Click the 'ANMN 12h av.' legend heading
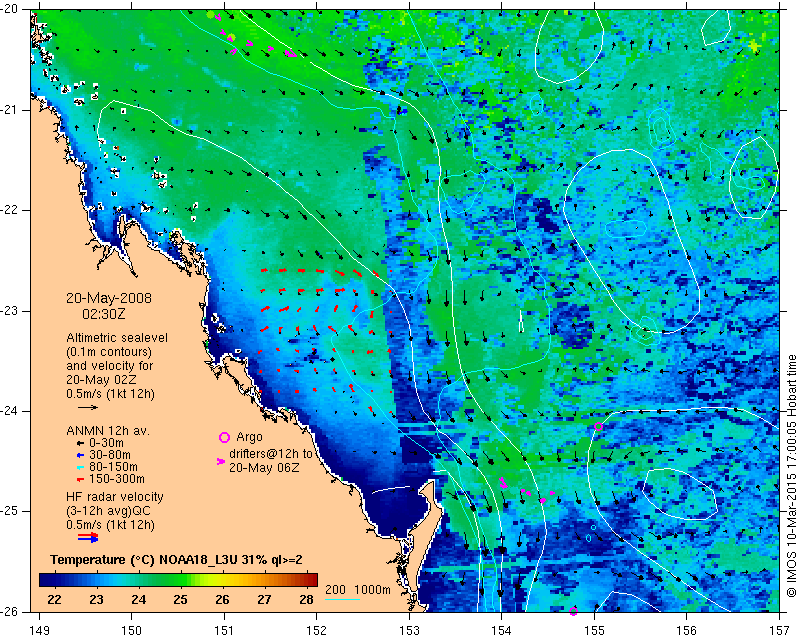Viewport: 800px width, 640px height. [x=108, y=431]
